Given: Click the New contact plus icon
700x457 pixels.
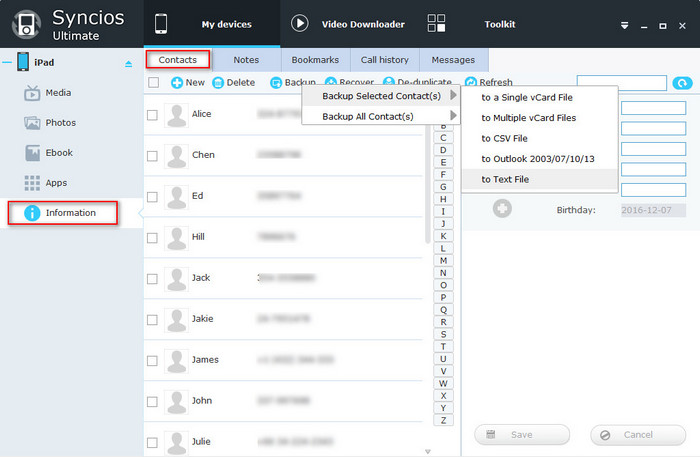Looking at the screenshot, I should 177,83.
